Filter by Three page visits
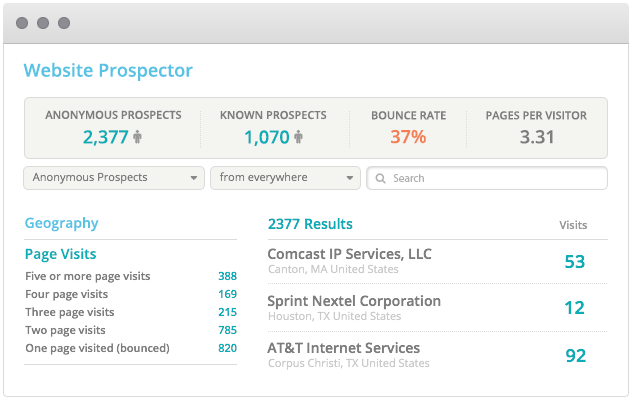 [x=70, y=312]
